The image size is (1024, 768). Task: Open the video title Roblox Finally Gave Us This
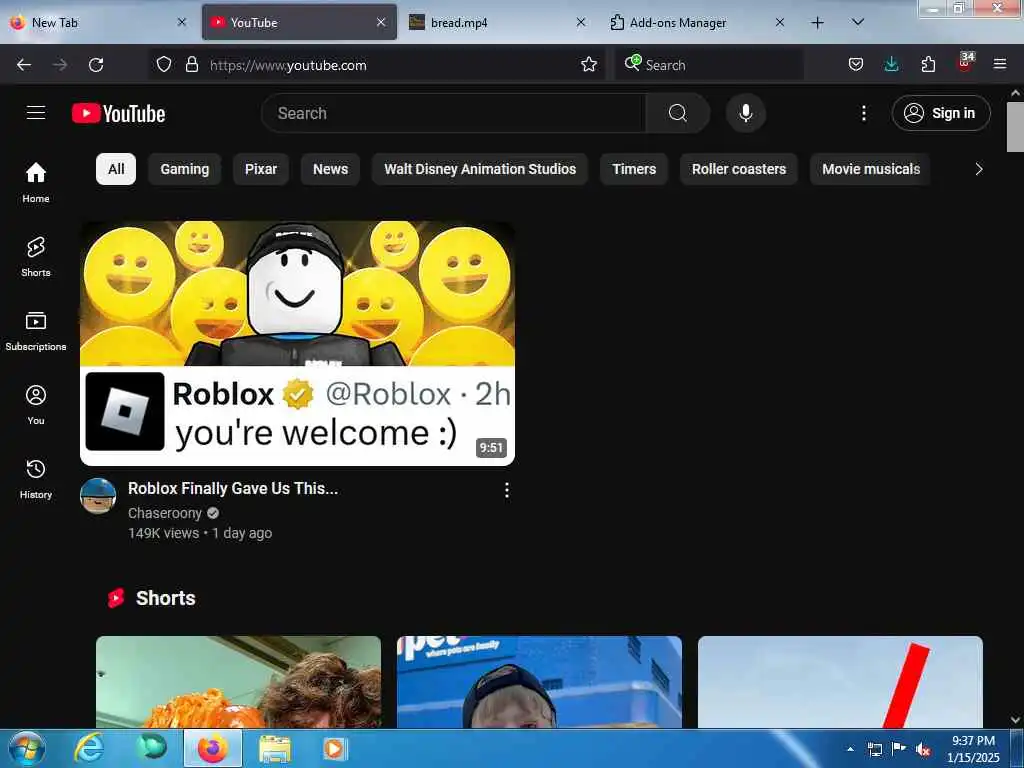(x=233, y=488)
